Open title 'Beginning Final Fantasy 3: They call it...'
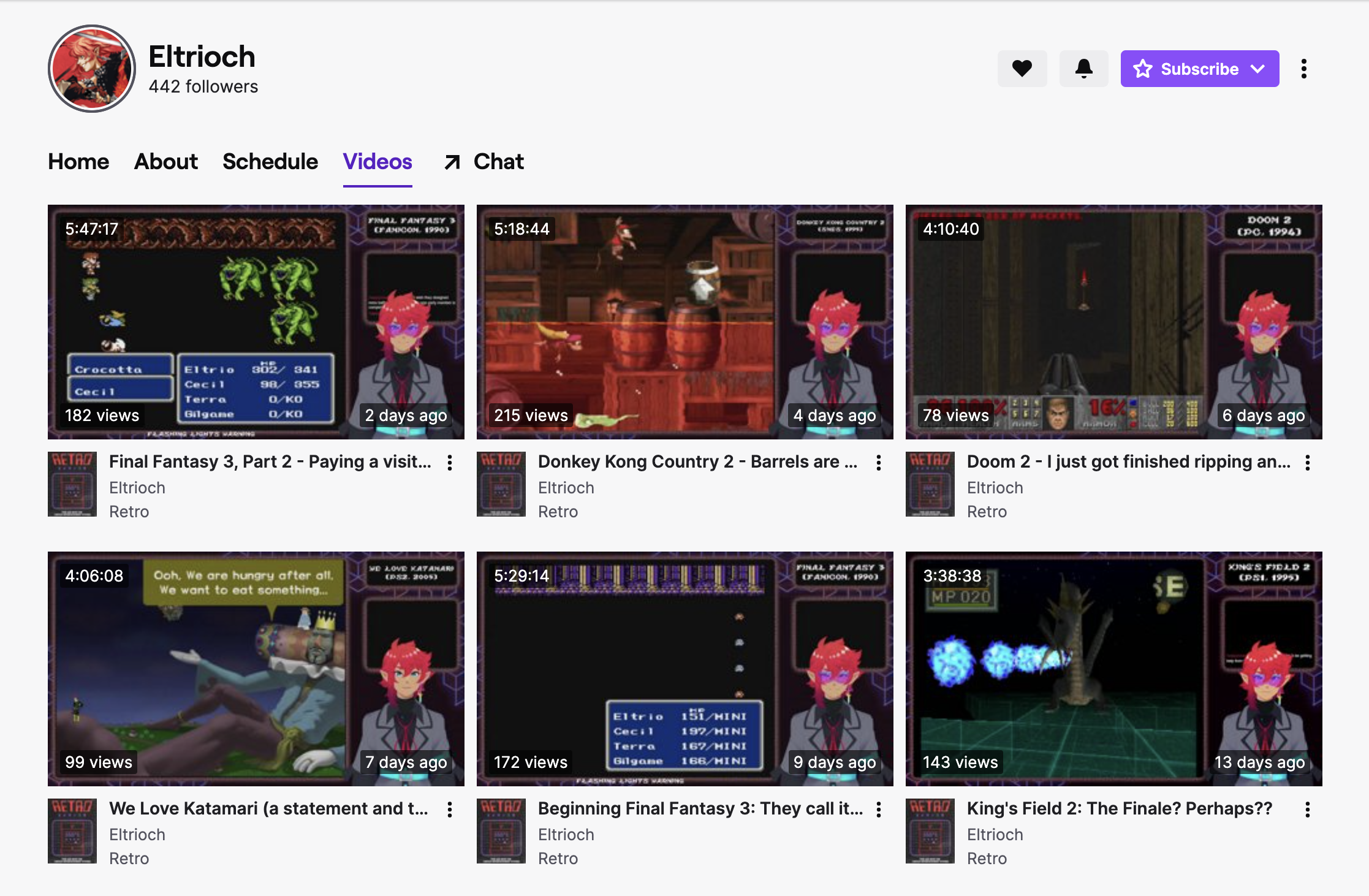This screenshot has height=896, width=1369. [700, 809]
